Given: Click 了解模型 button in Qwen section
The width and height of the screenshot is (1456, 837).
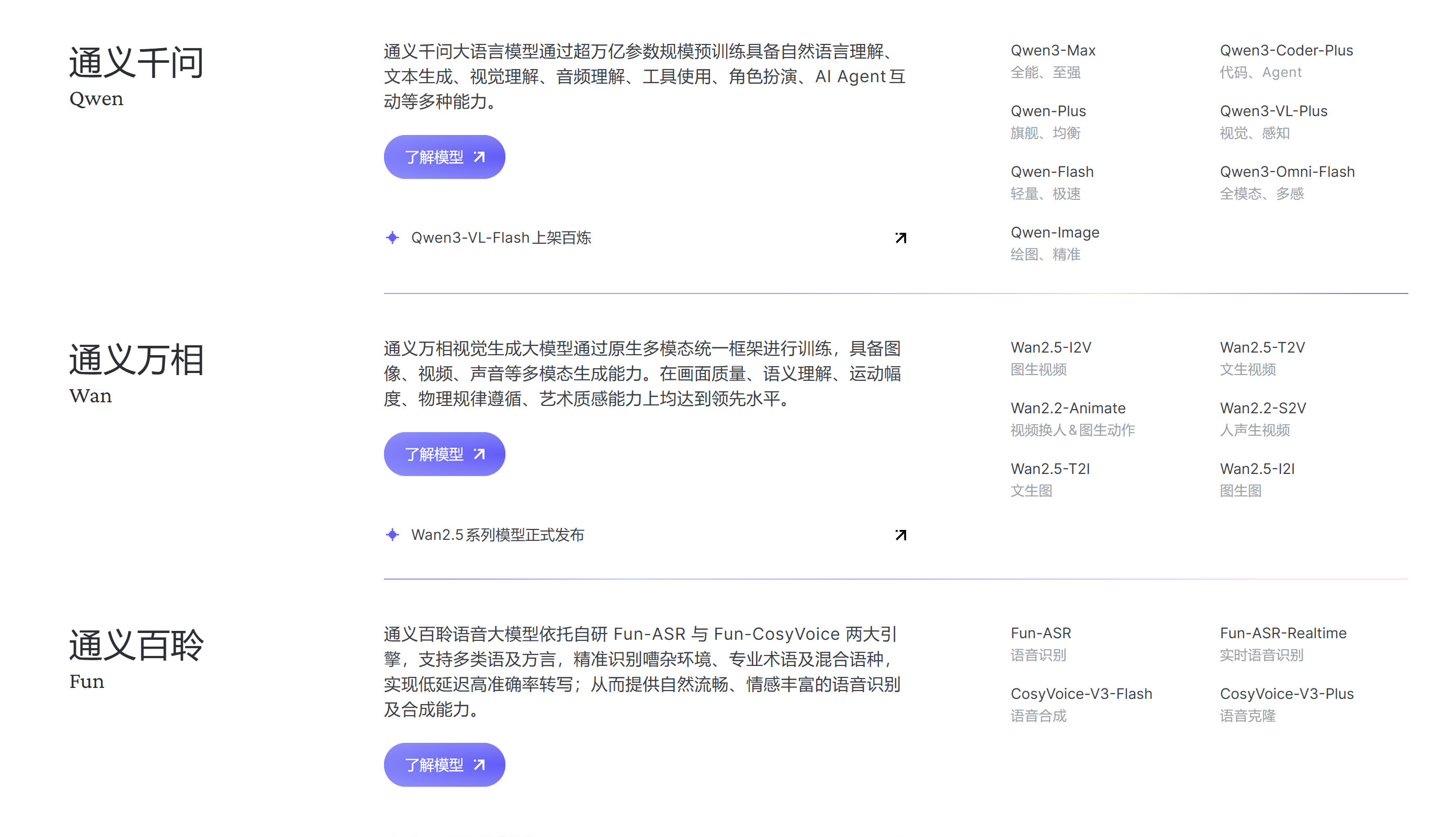Looking at the screenshot, I should 444,157.
